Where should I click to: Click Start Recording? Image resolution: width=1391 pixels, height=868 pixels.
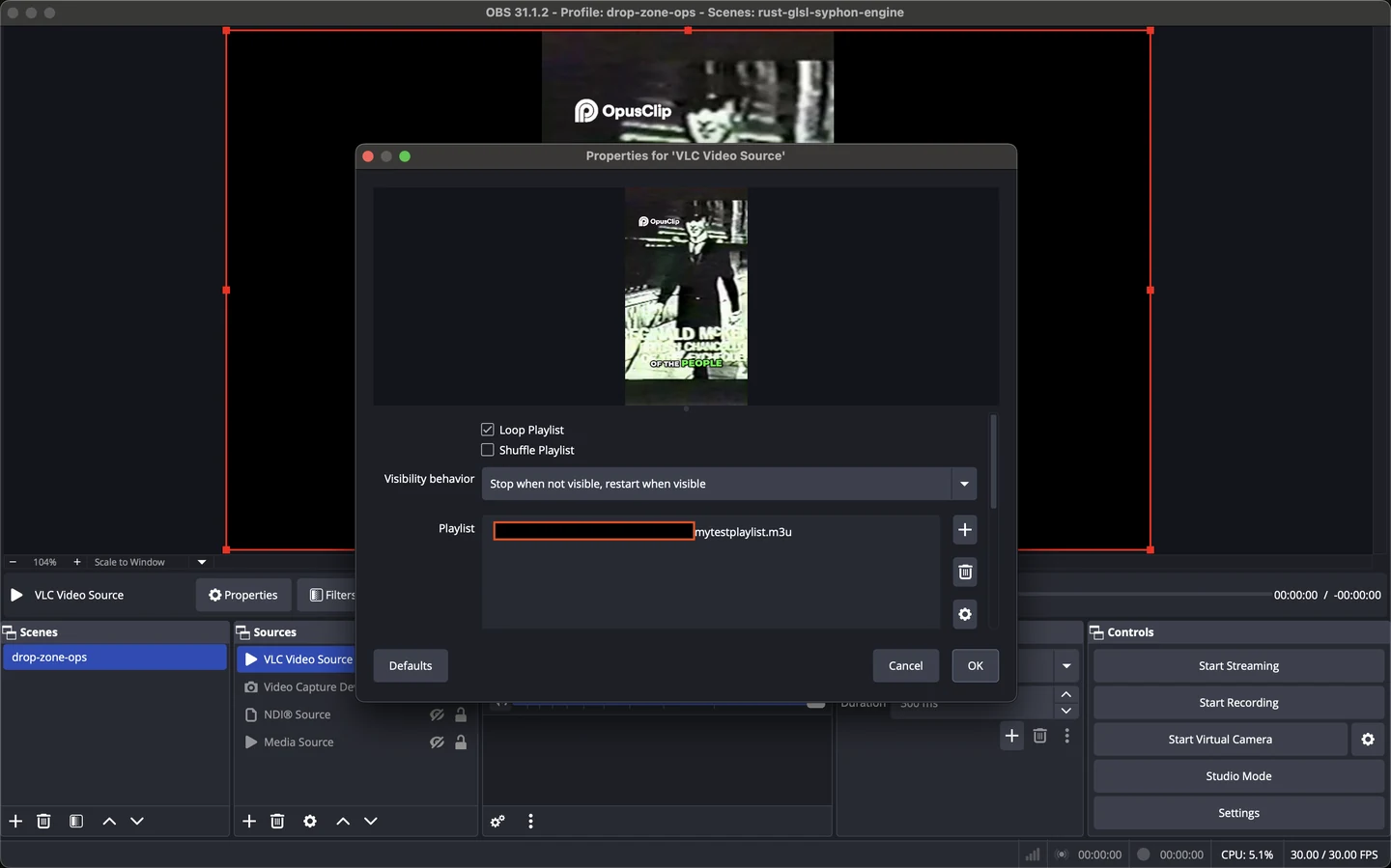(1238, 703)
